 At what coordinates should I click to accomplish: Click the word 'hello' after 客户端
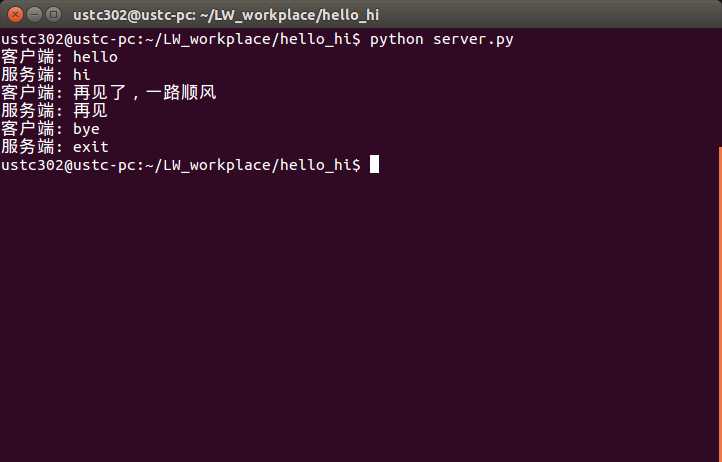pos(95,57)
